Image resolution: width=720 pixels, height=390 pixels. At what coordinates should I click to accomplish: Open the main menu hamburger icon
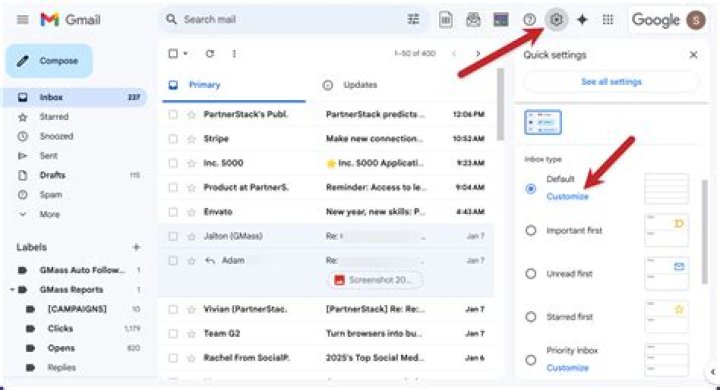coord(22,20)
